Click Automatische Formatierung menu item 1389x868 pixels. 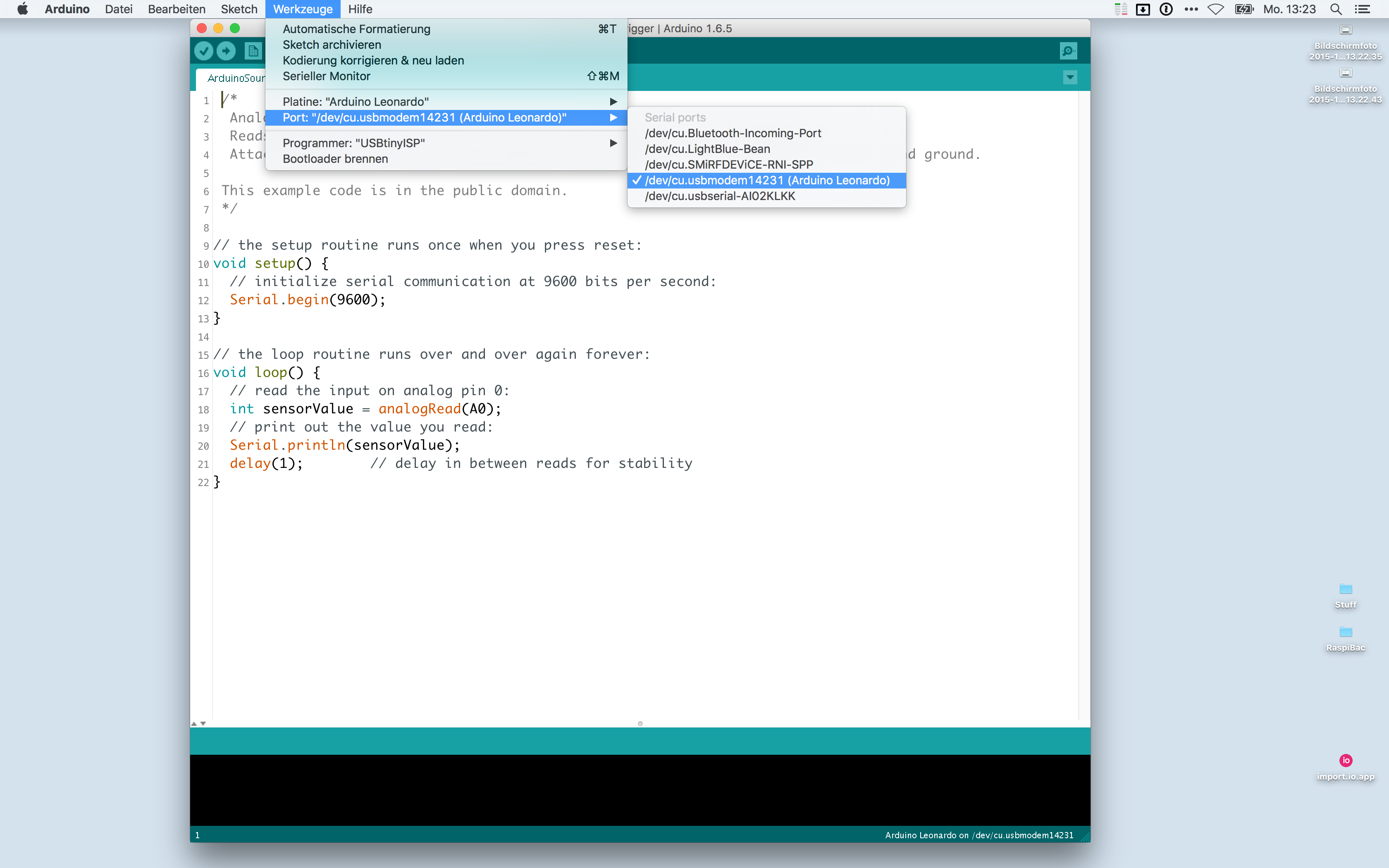tap(356, 29)
